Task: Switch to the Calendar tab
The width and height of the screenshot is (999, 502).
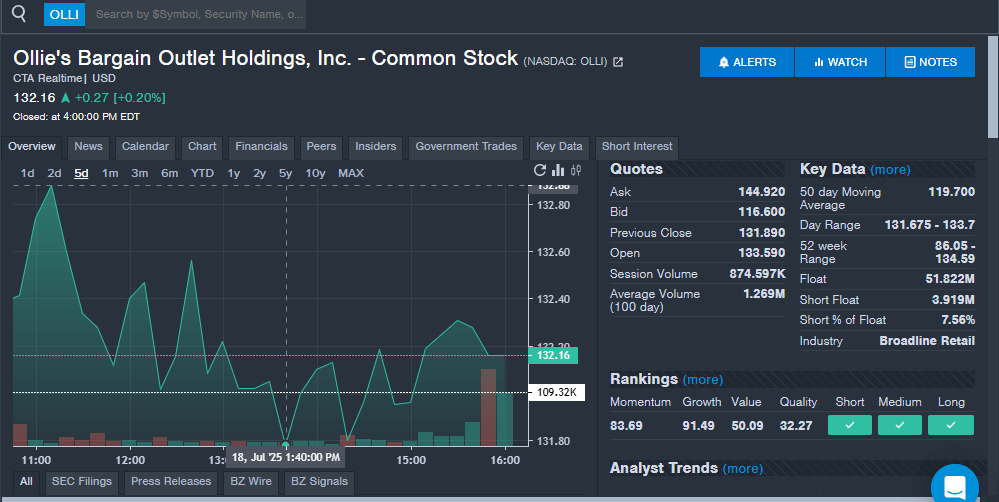Action: click(x=145, y=147)
